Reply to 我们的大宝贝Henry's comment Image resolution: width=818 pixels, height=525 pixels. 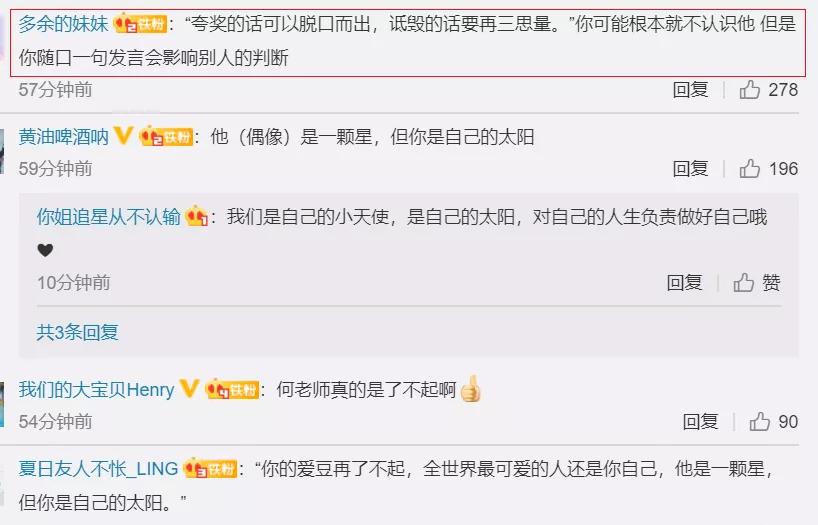coord(700,422)
